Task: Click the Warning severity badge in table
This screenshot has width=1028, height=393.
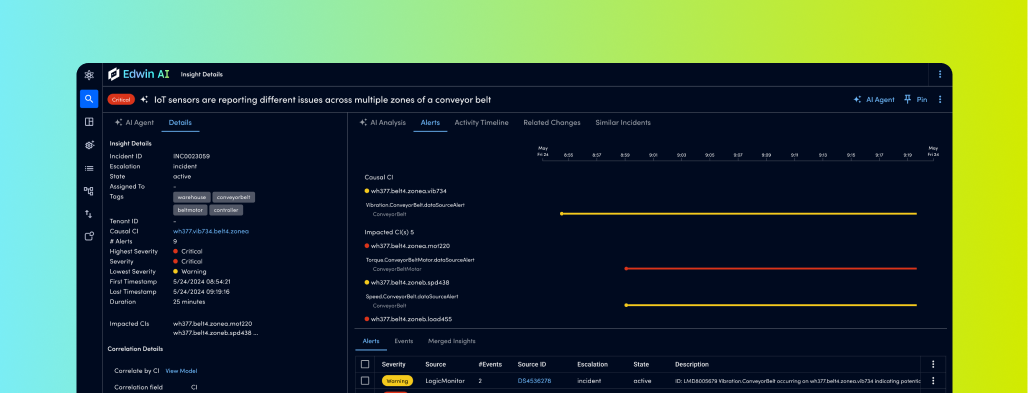Action: (x=397, y=381)
